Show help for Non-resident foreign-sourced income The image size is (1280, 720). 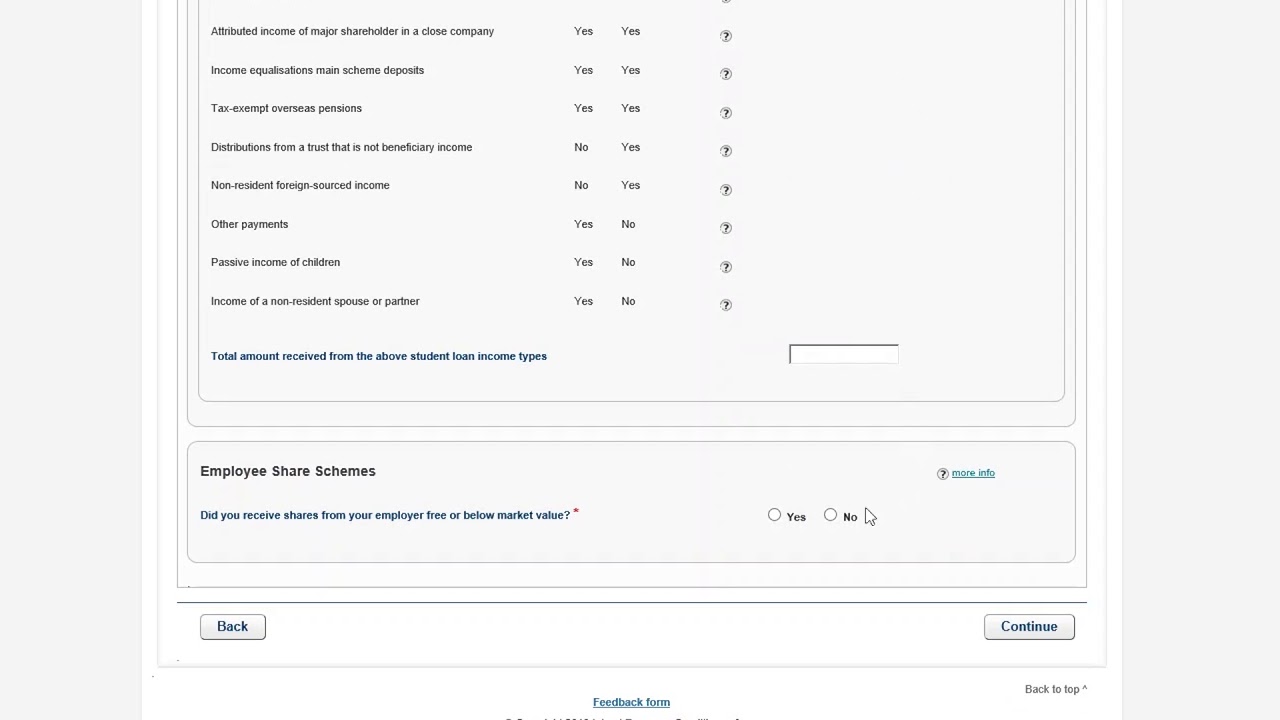click(726, 190)
